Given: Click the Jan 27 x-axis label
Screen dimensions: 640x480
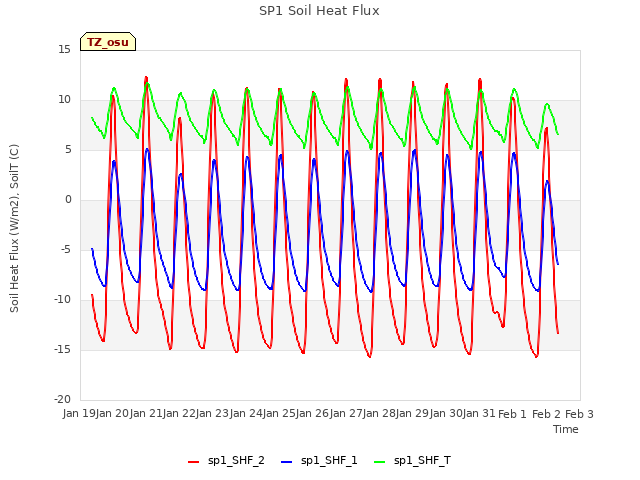Looking at the screenshot, I should coord(346,413).
